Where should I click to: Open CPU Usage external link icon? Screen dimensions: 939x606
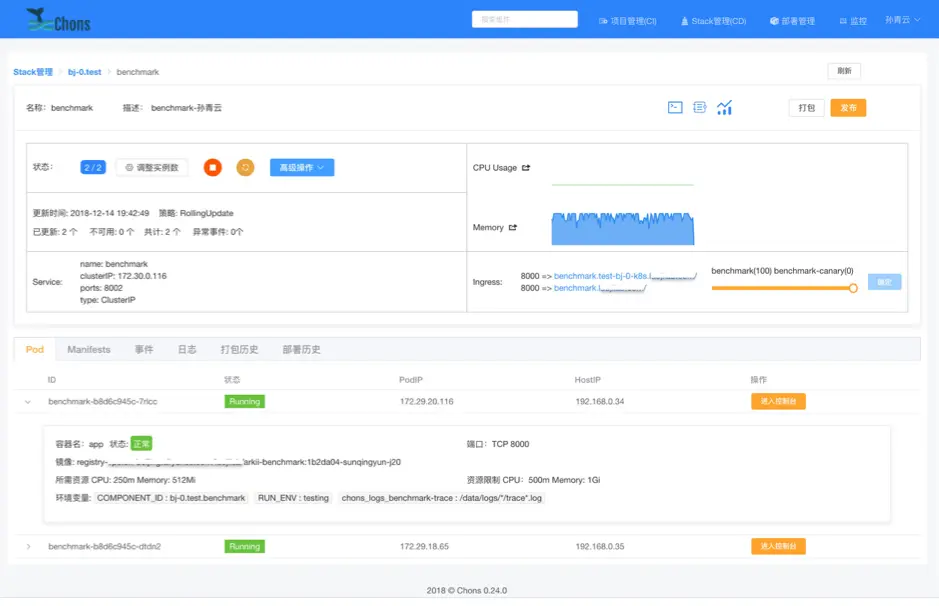(x=526, y=168)
